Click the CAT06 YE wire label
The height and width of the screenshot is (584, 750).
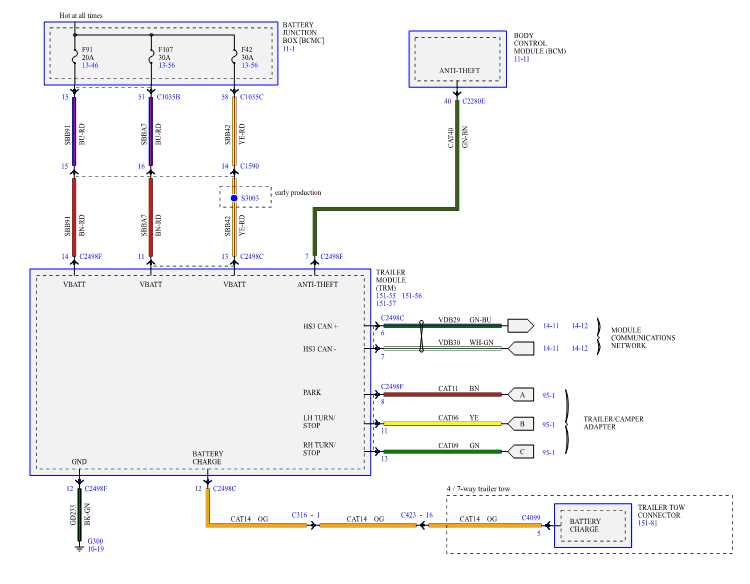click(x=458, y=418)
